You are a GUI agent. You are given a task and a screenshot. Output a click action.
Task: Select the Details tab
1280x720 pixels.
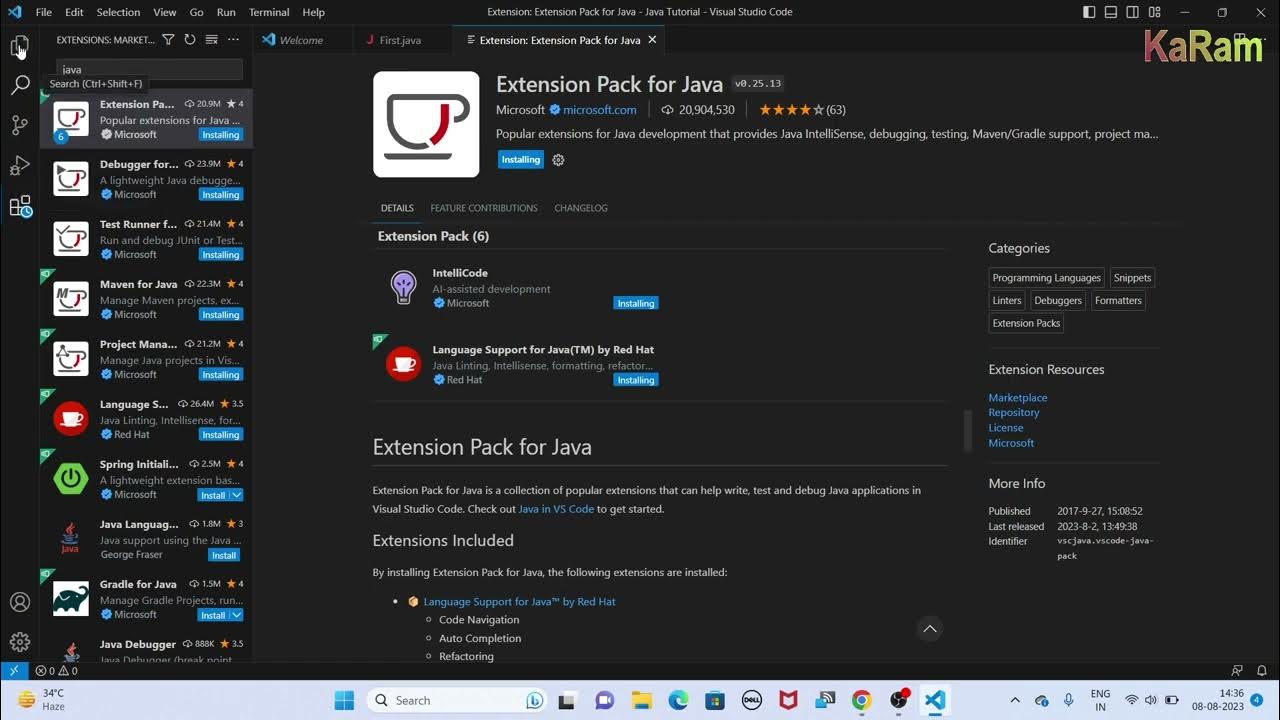click(x=397, y=208)
